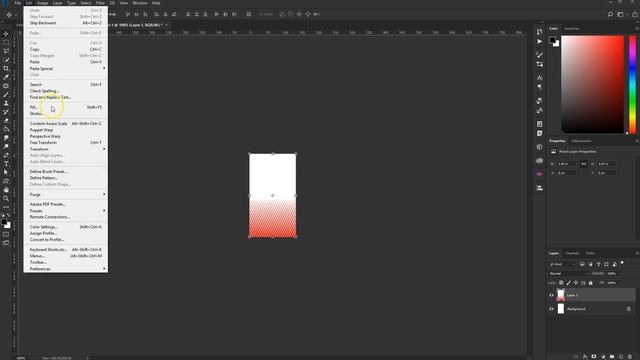Open the search magnifier at top right
Screen dimensions: 640x360
(x=610, y=14)
